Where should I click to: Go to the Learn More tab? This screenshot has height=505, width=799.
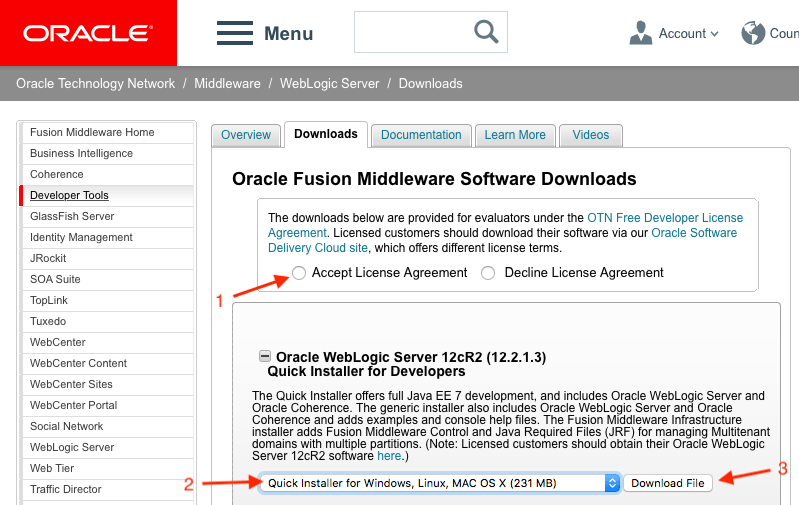tap(515, 135)
